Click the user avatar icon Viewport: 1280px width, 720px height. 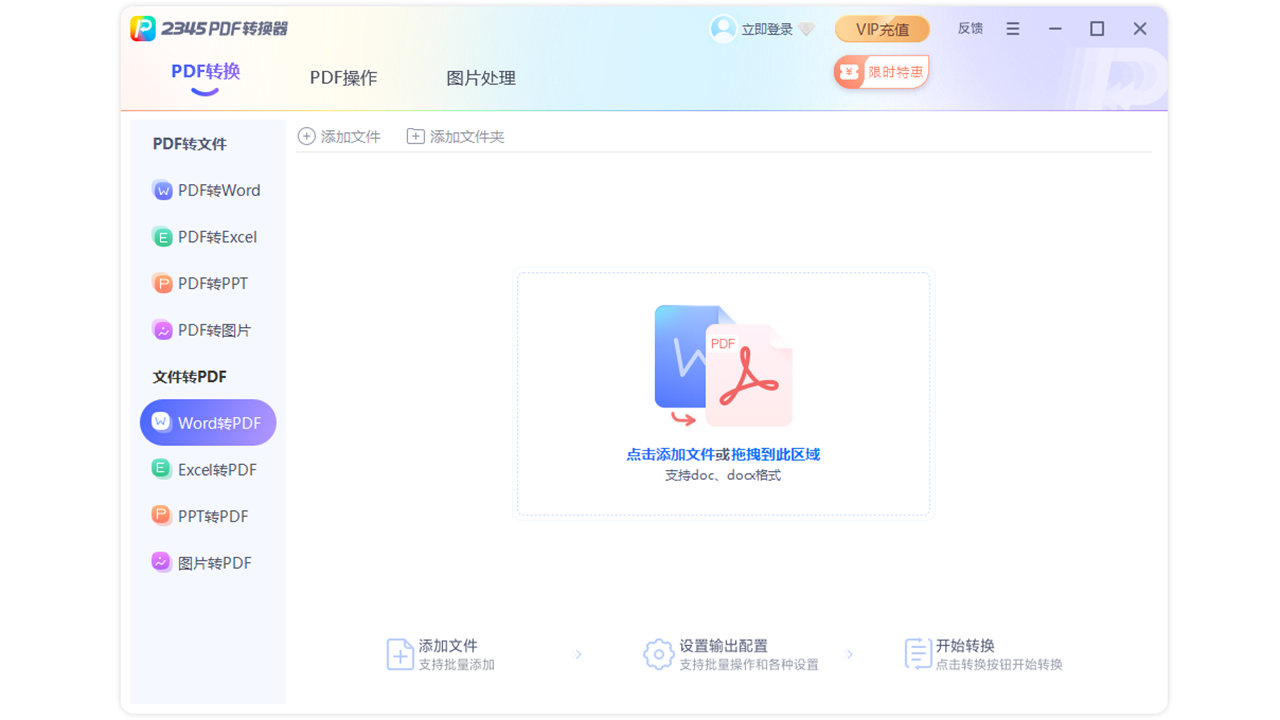point(722,28)
